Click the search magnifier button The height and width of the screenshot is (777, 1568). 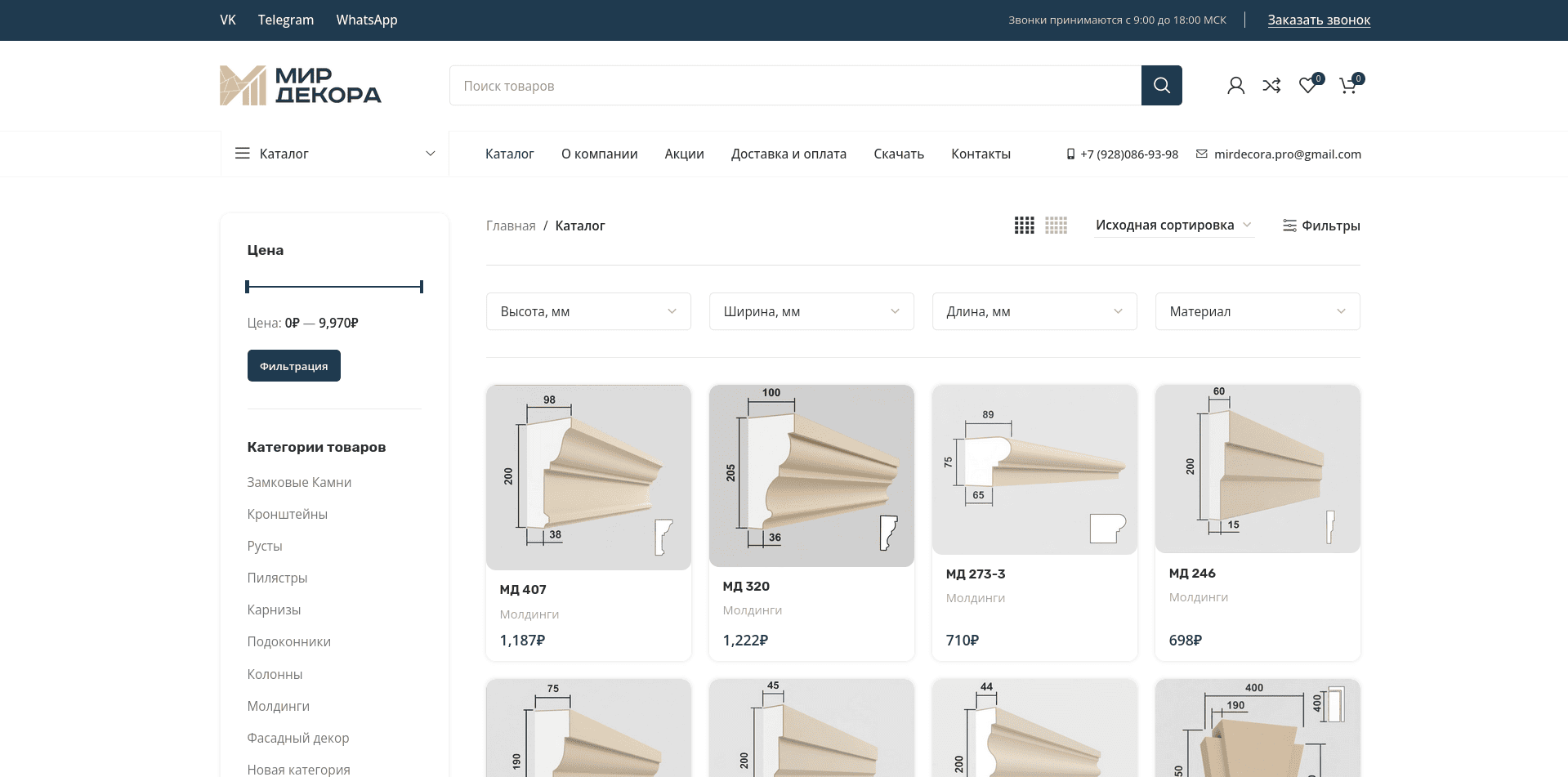[x=1161, y=85]
